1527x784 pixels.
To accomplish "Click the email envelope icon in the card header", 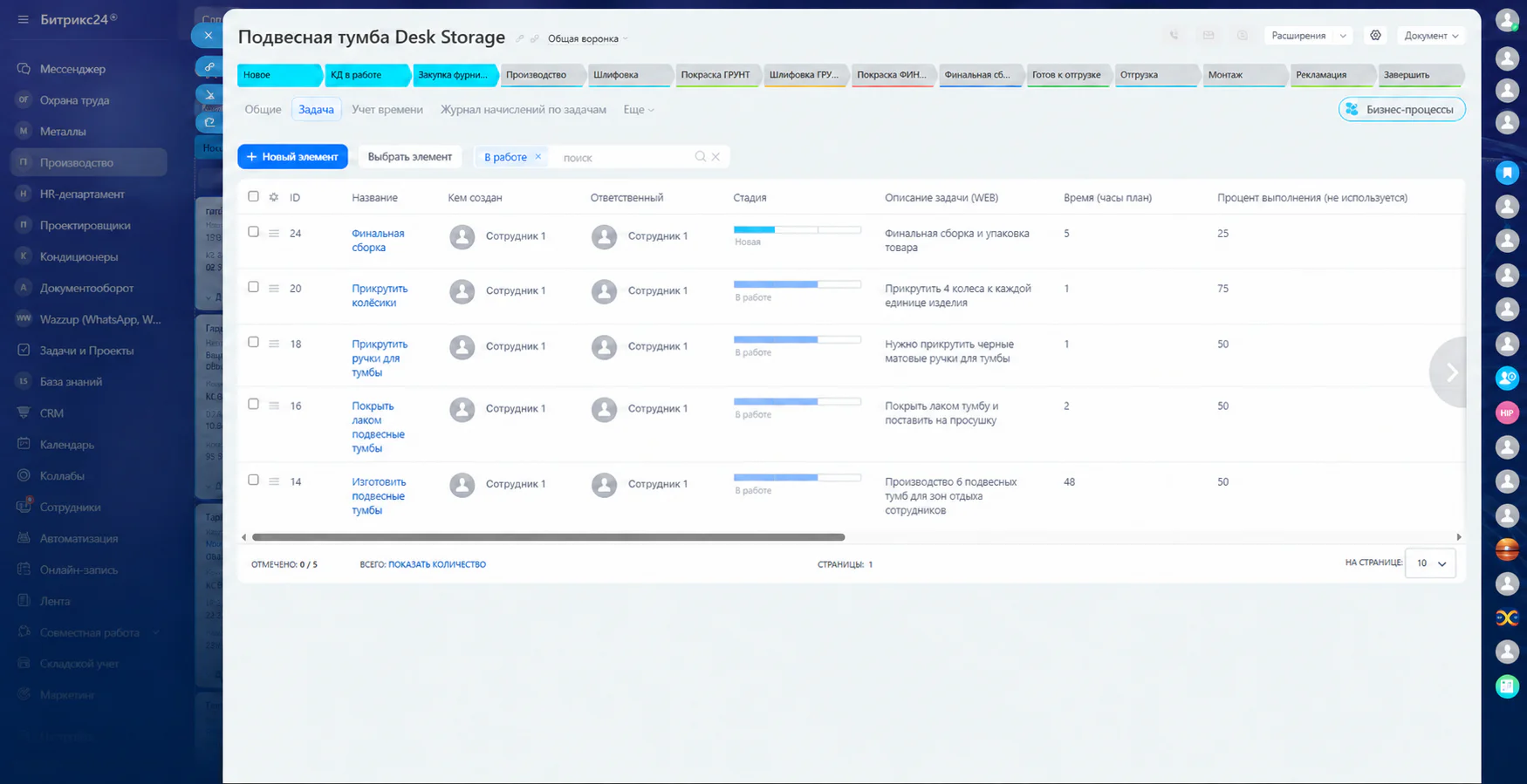I will [x=1209, y=36].
